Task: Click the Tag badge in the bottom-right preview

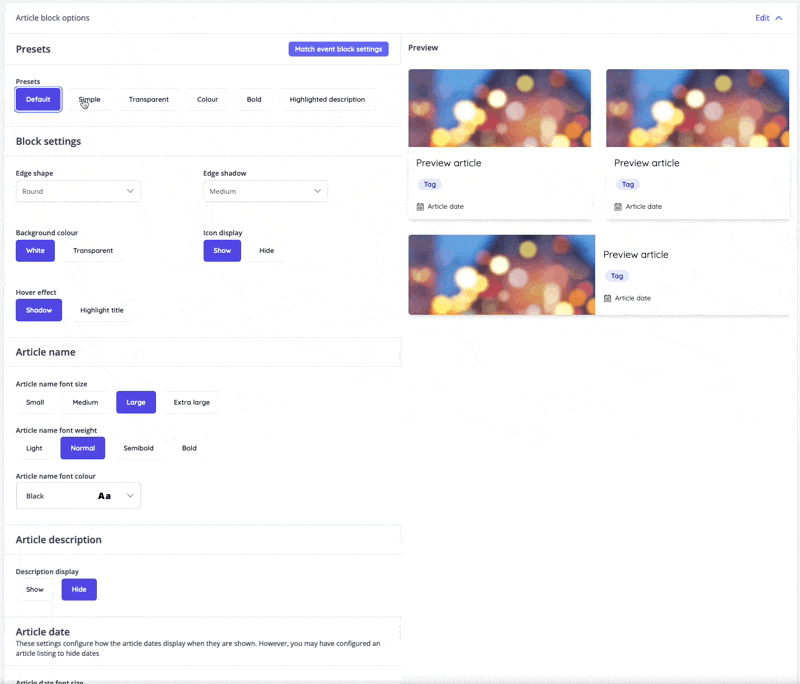Action: pos(617,276)
